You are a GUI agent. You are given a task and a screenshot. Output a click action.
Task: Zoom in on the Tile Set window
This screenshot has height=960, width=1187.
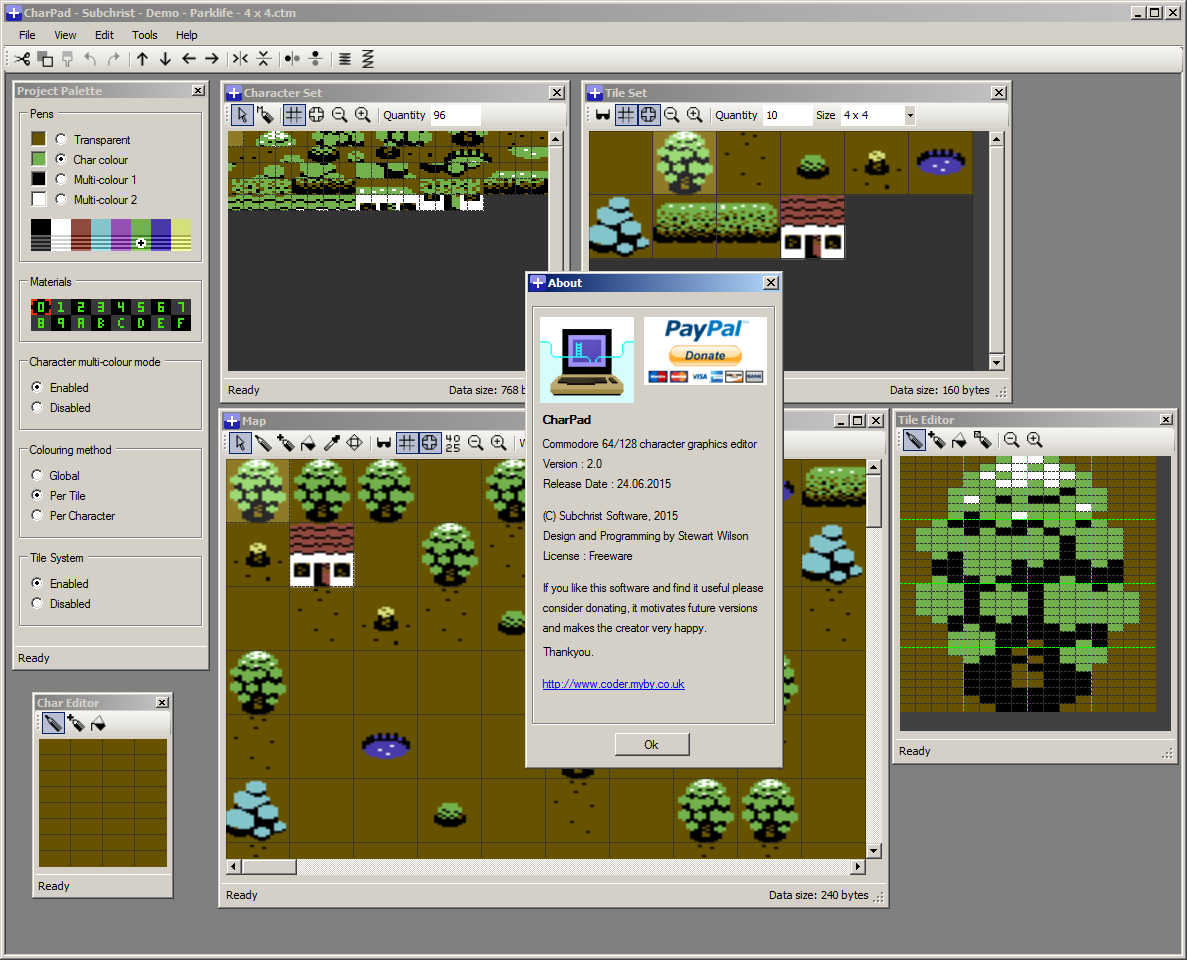pos(694,115)
